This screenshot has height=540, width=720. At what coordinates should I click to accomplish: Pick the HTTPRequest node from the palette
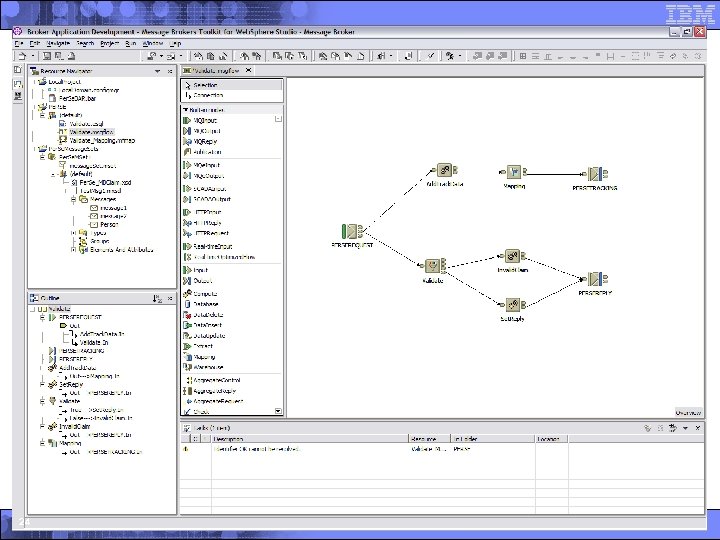pos(206,233)
